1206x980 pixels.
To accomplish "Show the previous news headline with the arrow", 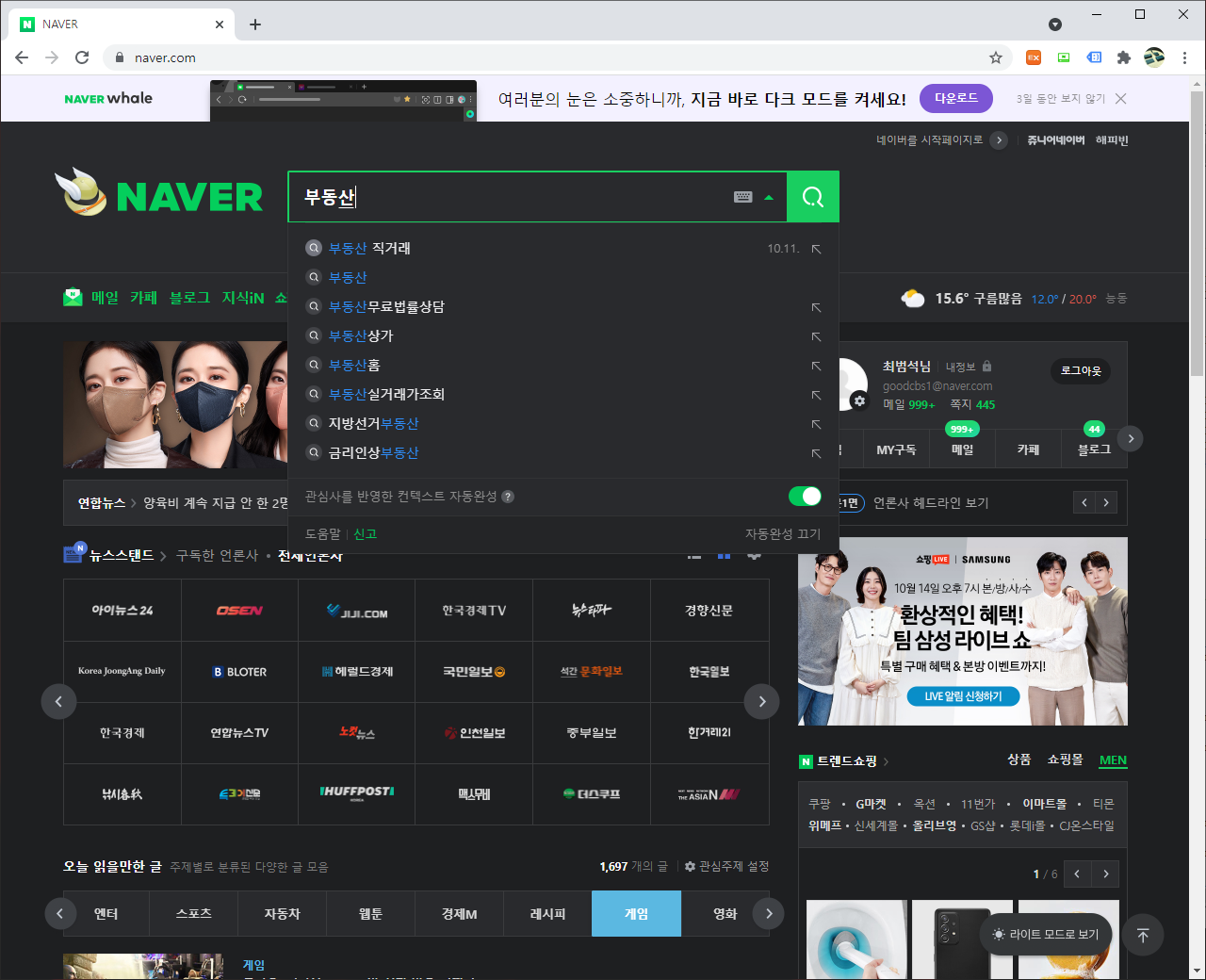I will [x=1084, y=502].
